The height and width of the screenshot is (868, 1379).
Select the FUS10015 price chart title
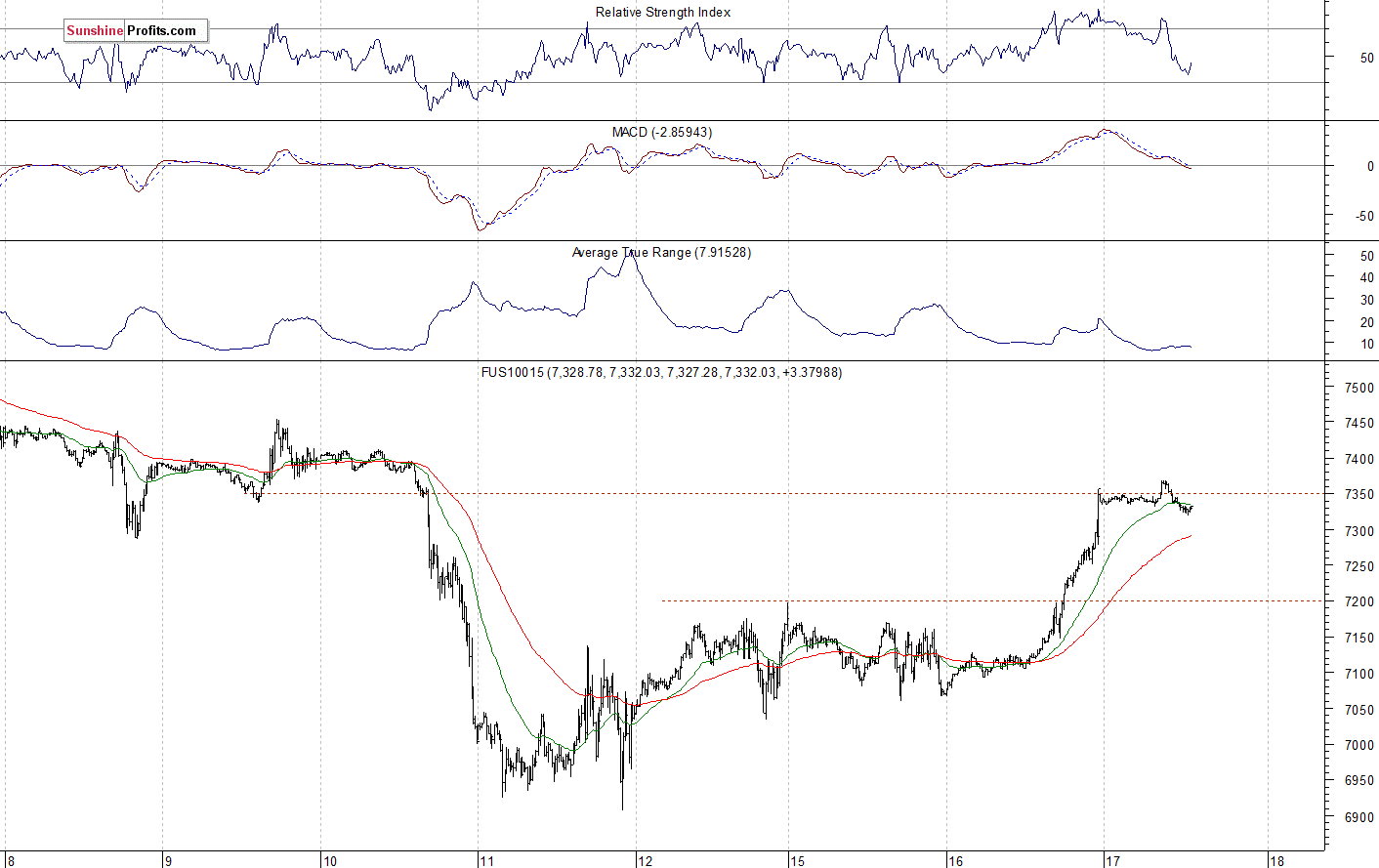tap(661, 373)
